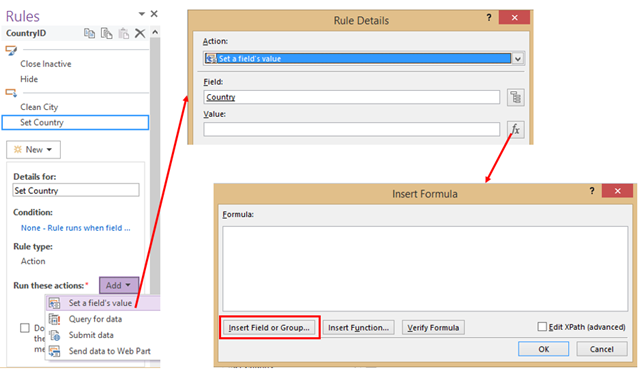Close the Rule Details dialog
Screen dimensions: 640x370
514,18
